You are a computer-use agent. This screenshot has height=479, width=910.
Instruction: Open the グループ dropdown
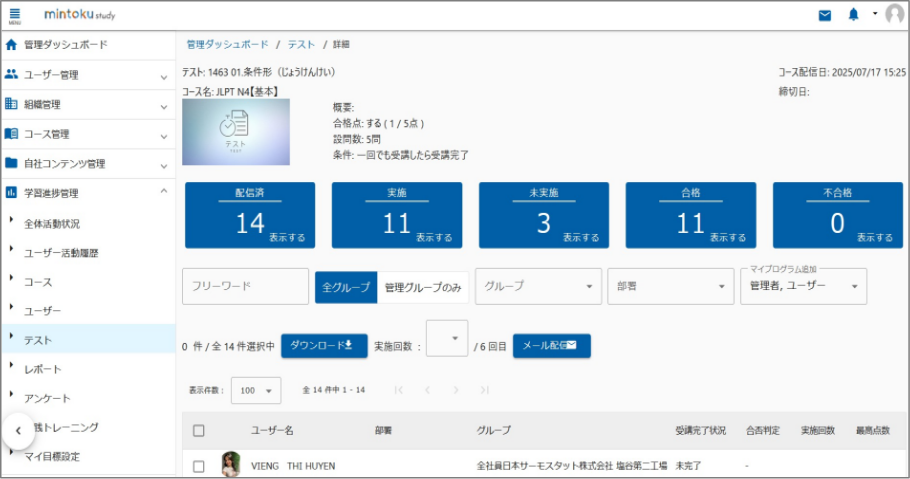tap(538, 286)
